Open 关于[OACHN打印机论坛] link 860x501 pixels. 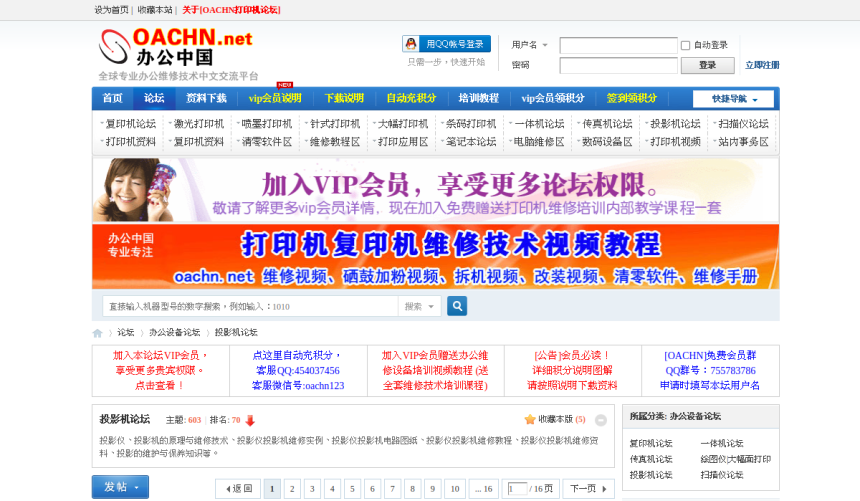(x=231, y=10)
